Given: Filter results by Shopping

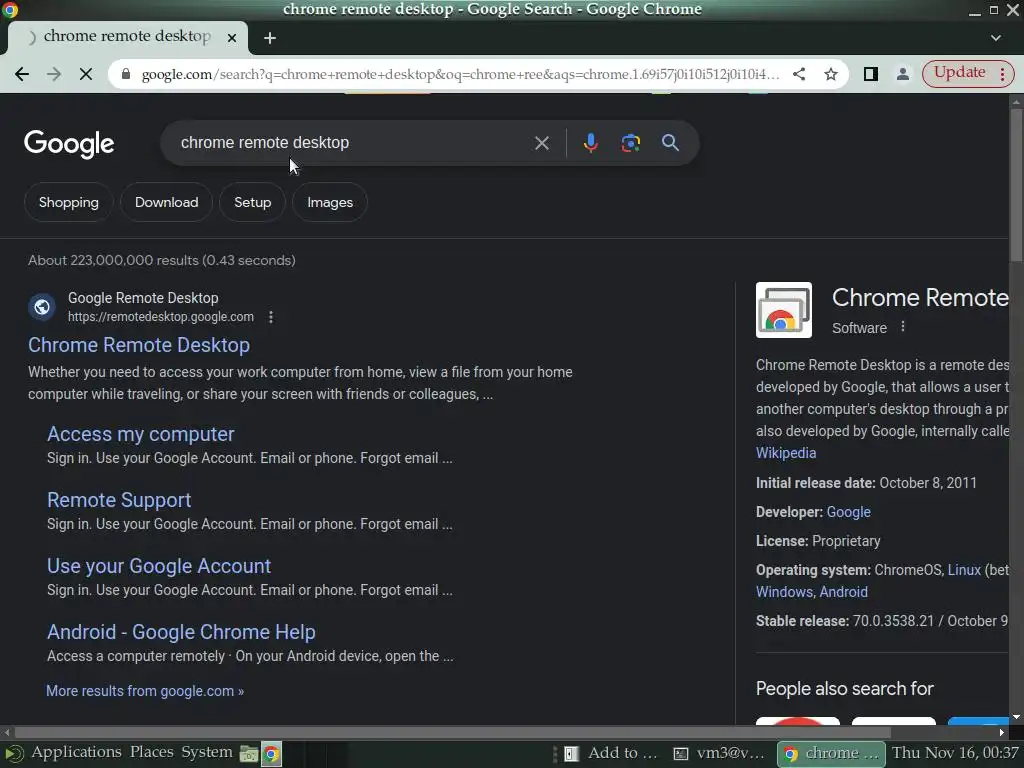Looking at the screenshot, I should (69, 202).
